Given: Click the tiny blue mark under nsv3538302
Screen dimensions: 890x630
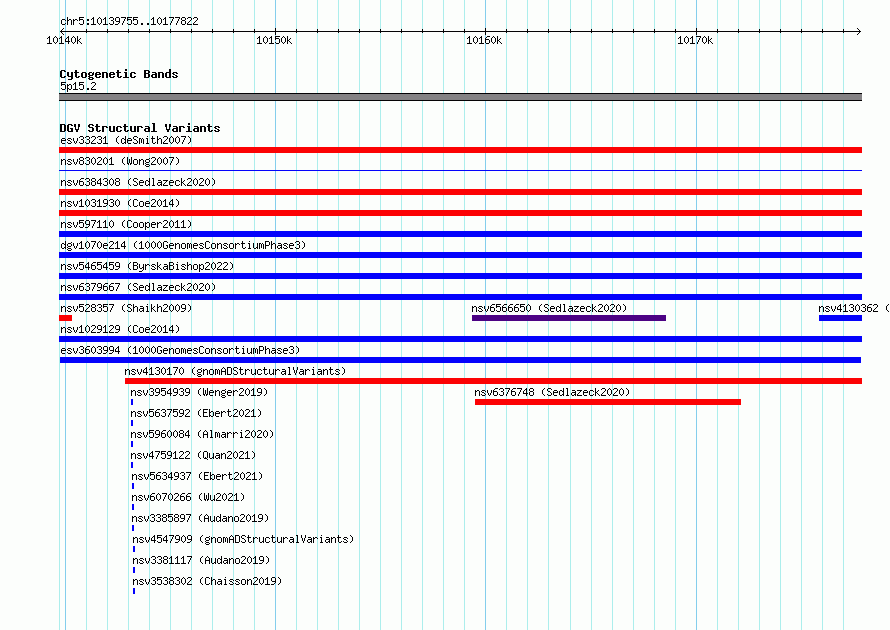Looking at the screenshot, I should pyautogui.click(x=134, y=591).
